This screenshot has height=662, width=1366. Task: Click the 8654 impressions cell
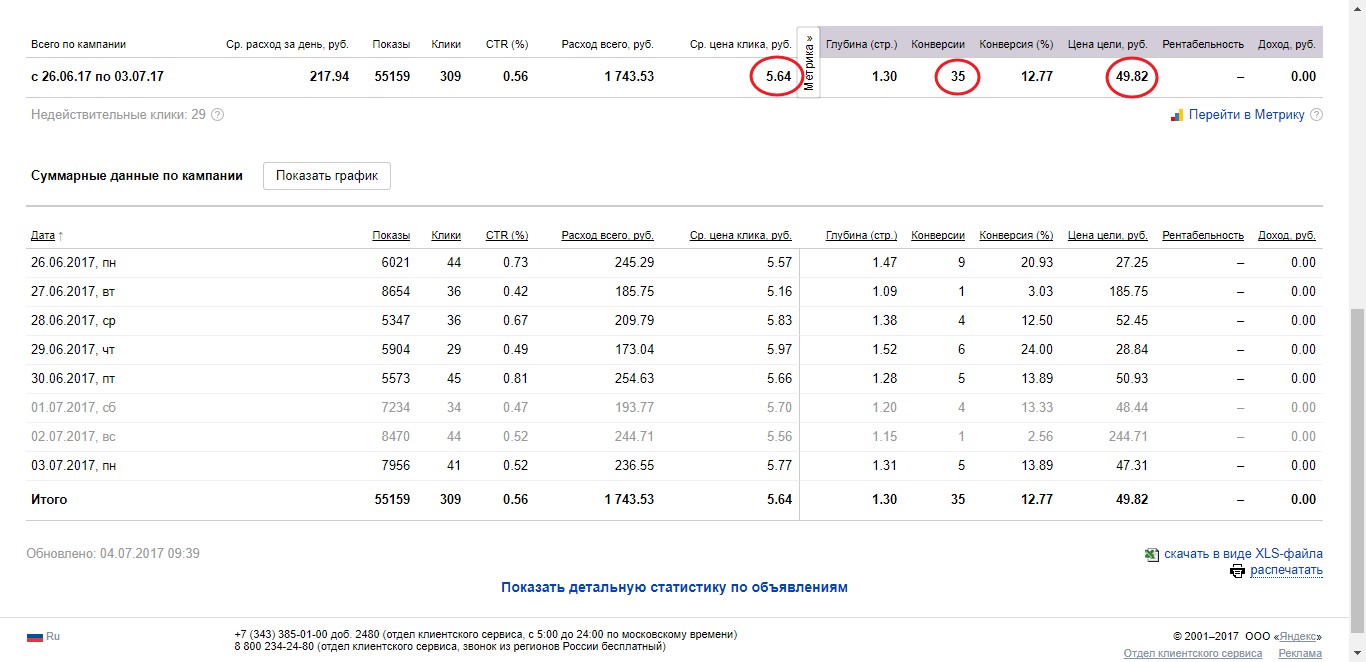tap(395, 291)
